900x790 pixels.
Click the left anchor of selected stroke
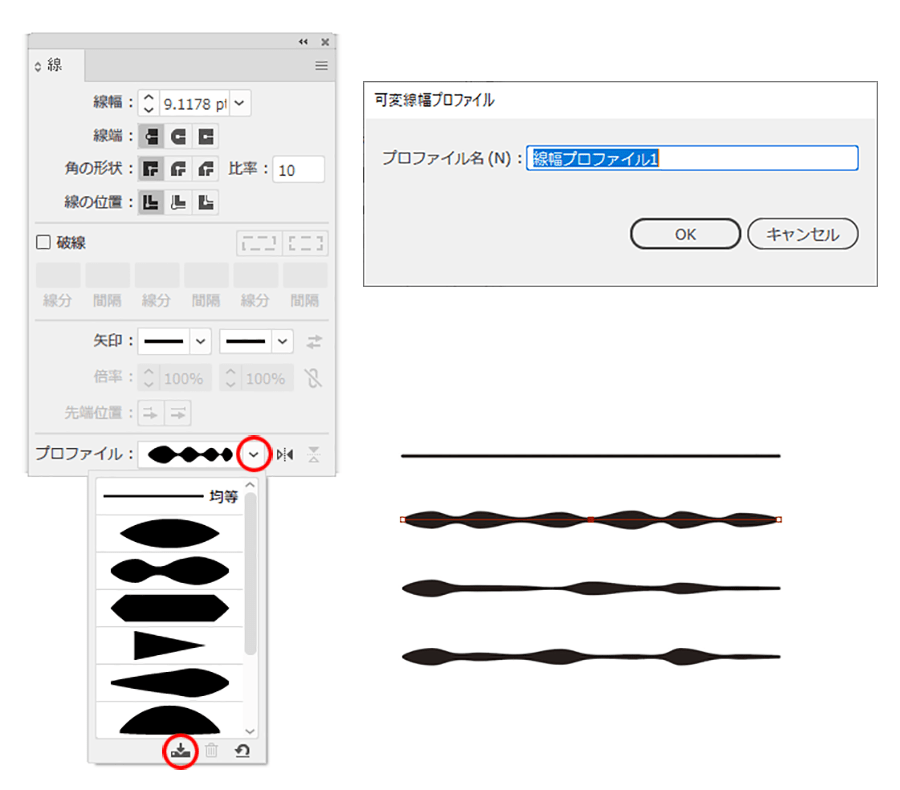click(403, 520)
